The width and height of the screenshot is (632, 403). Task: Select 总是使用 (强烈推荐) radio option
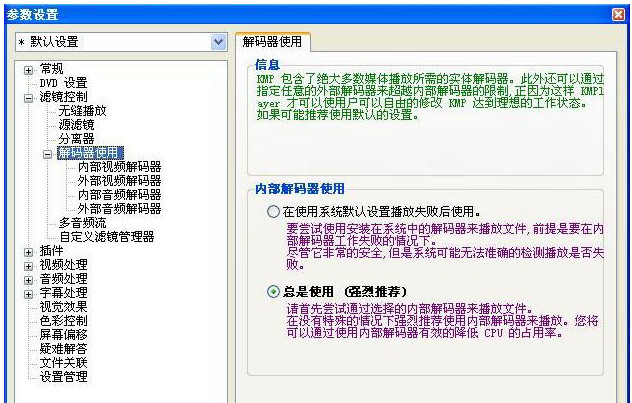(x=274, y=291)
